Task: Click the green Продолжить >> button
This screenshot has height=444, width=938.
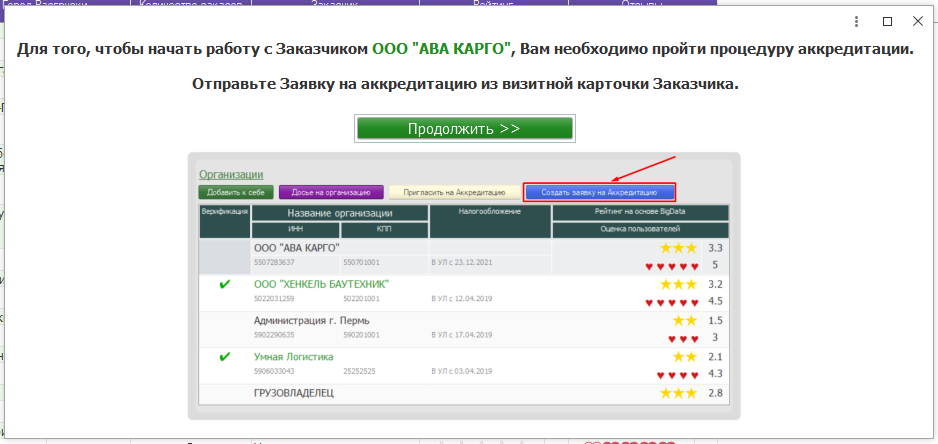Action: (465, 128)
